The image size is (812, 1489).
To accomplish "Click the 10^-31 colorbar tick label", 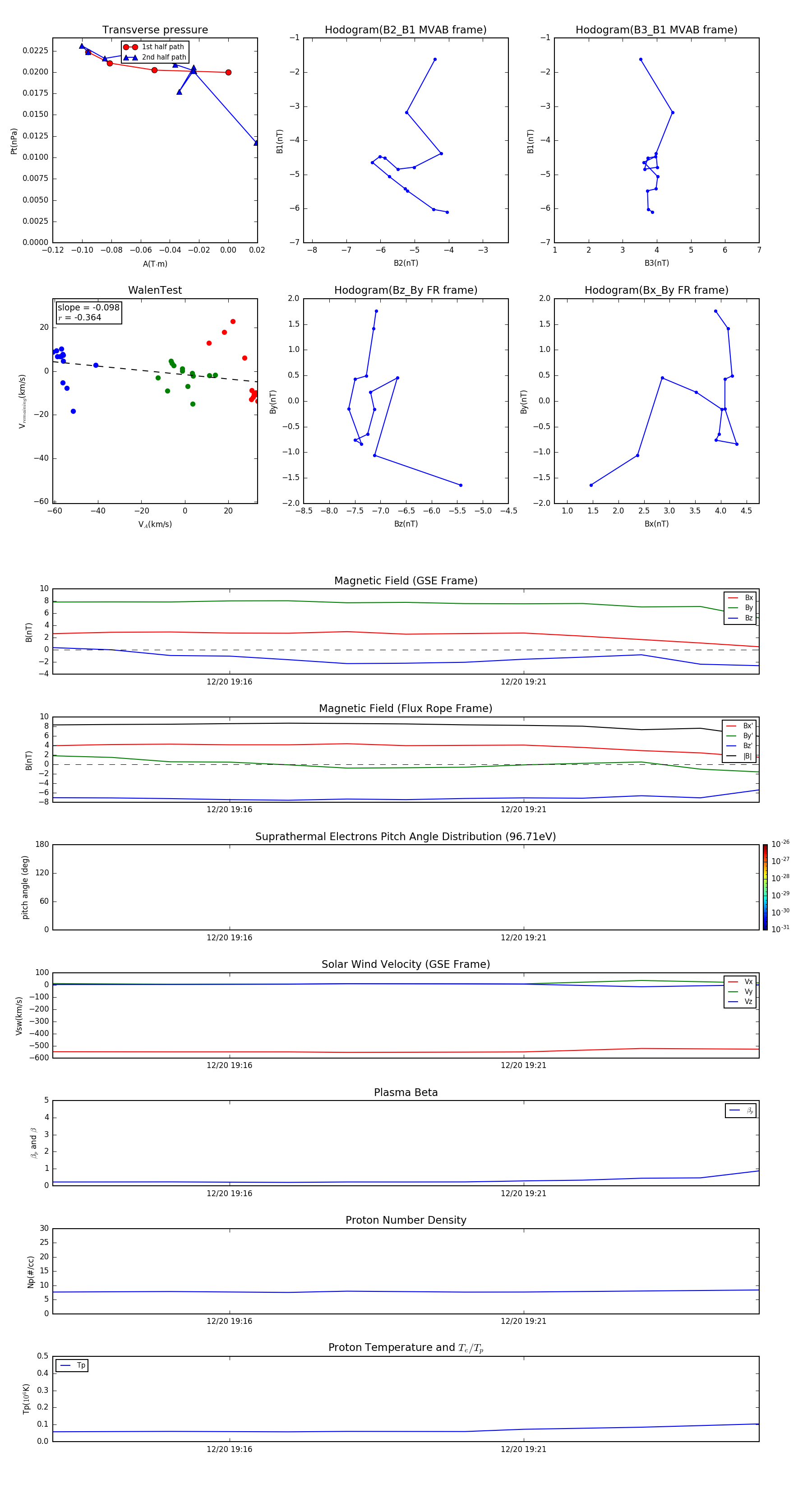I will click(780, 929).
